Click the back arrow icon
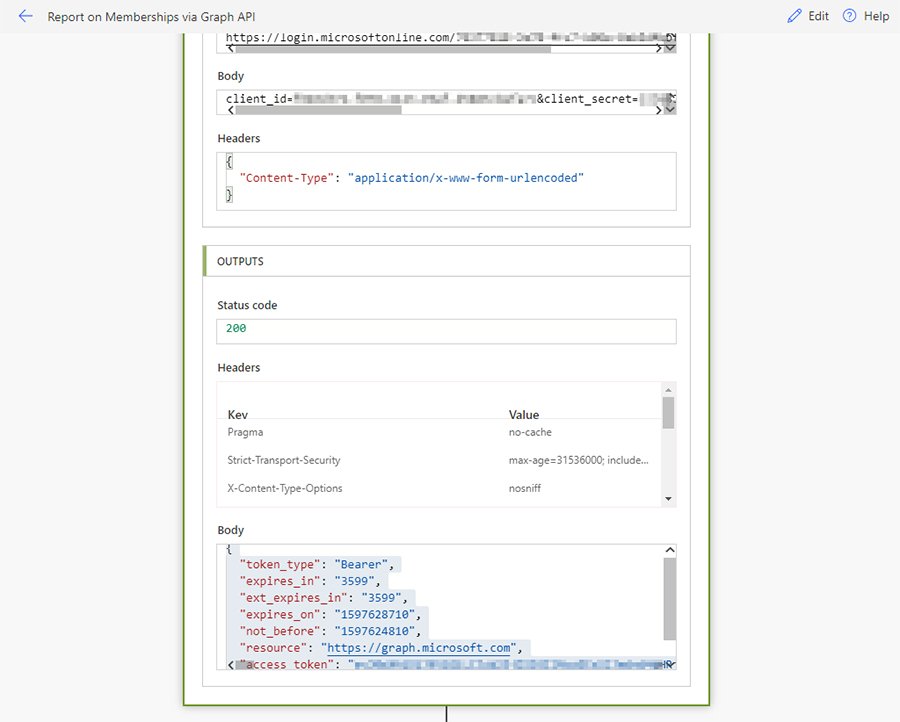 pyautogui.click(x=26, y=17)
